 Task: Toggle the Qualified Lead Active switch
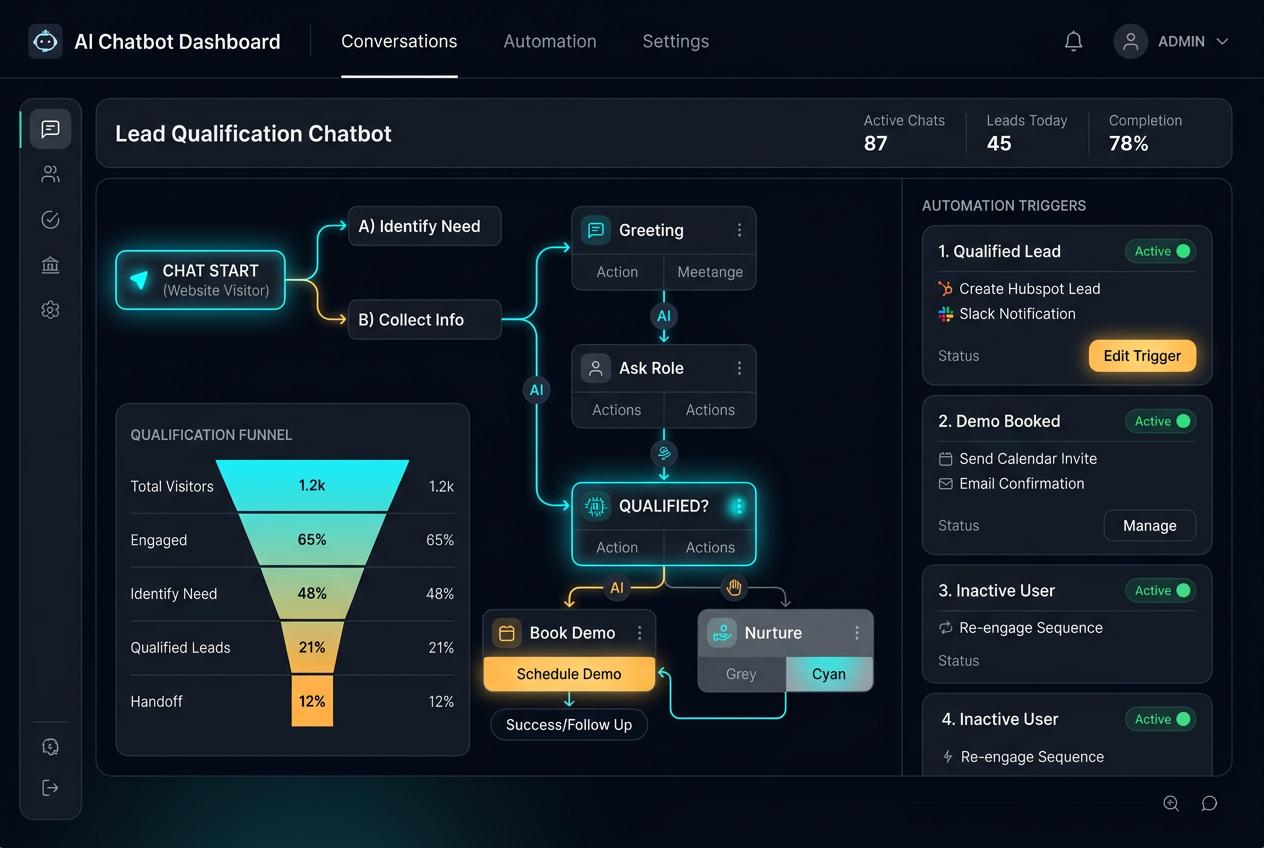[x=1160, y=251]
